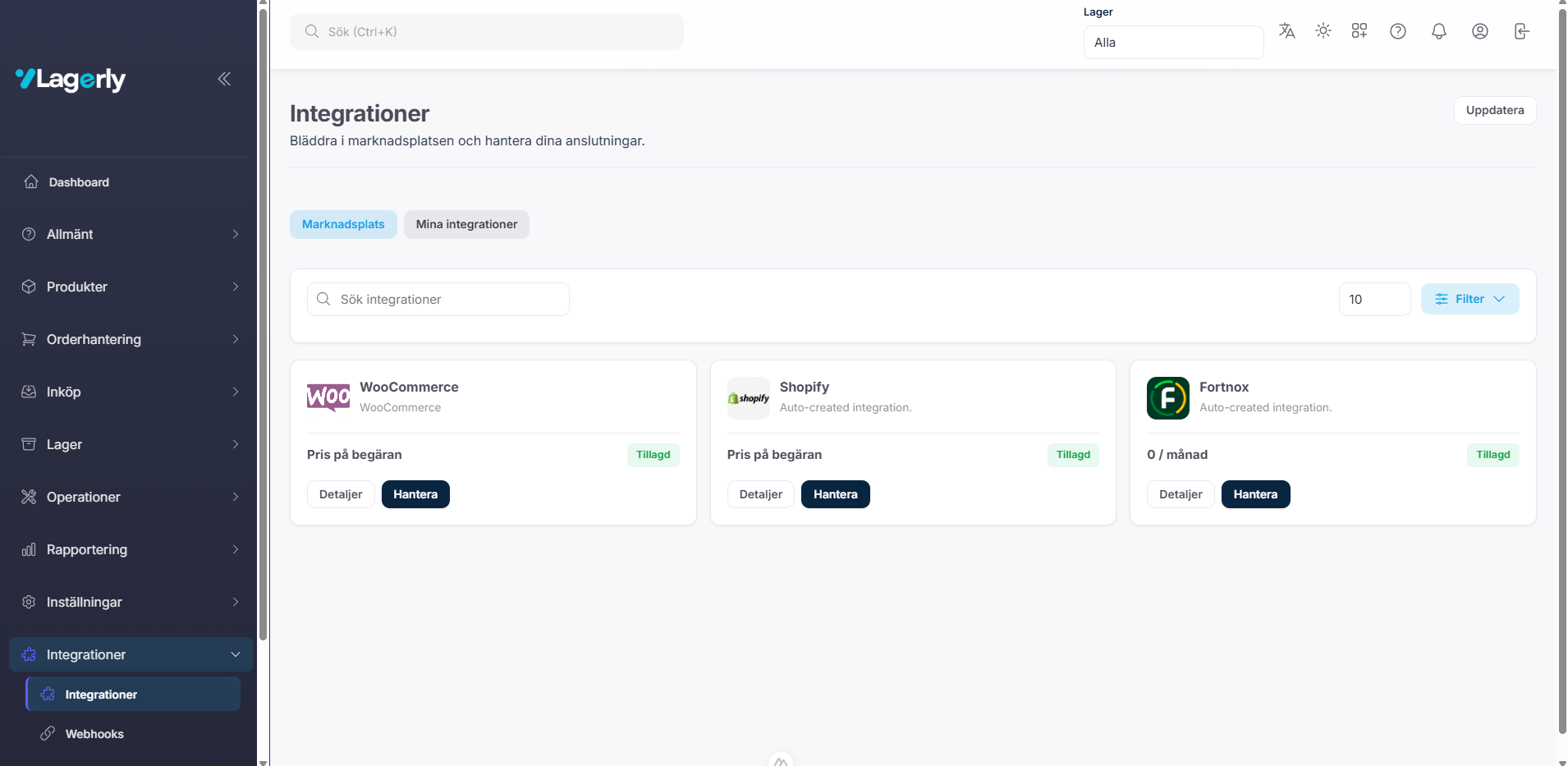Select the Marknadsplats tab
1568x766 pixels.
343,223
